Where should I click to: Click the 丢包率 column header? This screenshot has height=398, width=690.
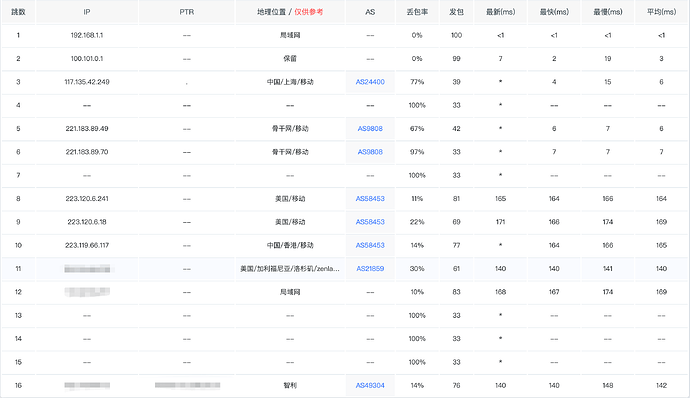pos(417,12)
